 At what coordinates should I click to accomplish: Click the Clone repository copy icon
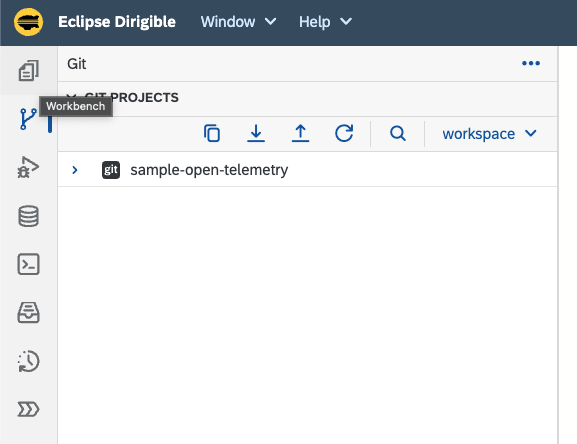click(212, 133)
